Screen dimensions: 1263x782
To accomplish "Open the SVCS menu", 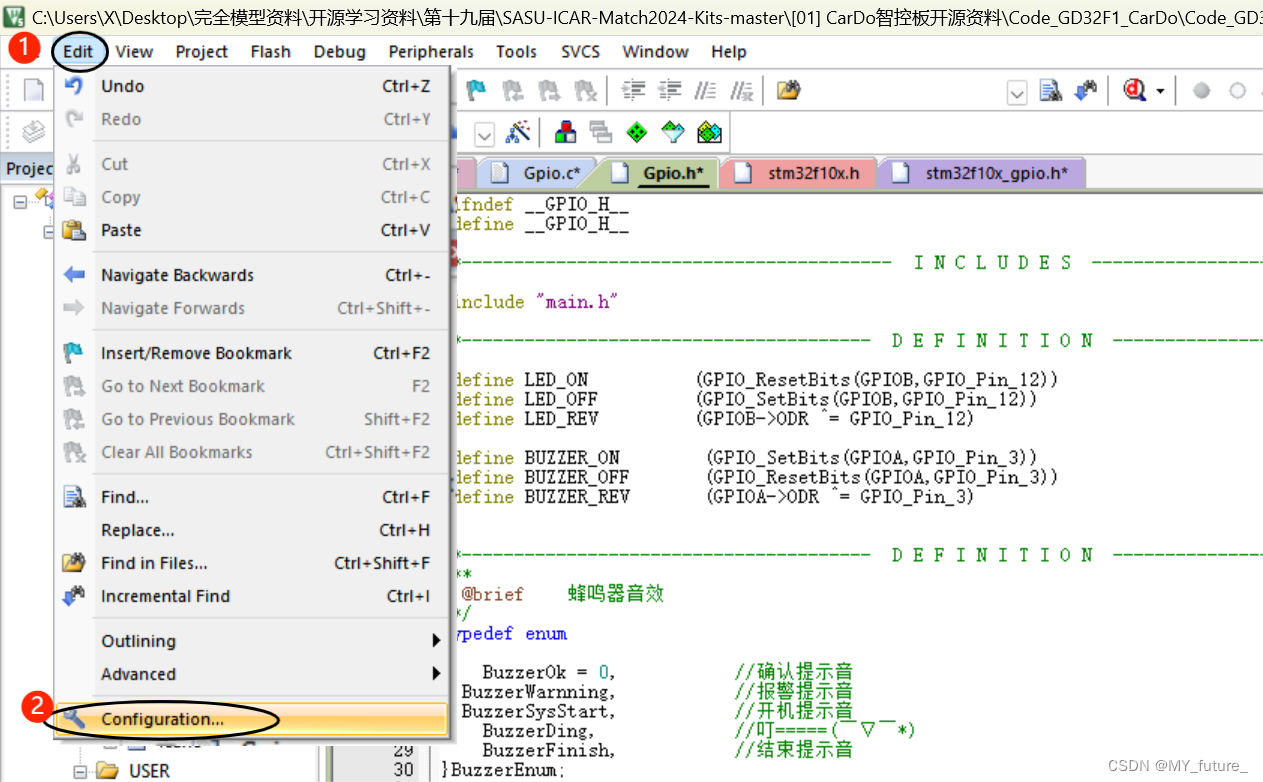I will coord(581,52).
